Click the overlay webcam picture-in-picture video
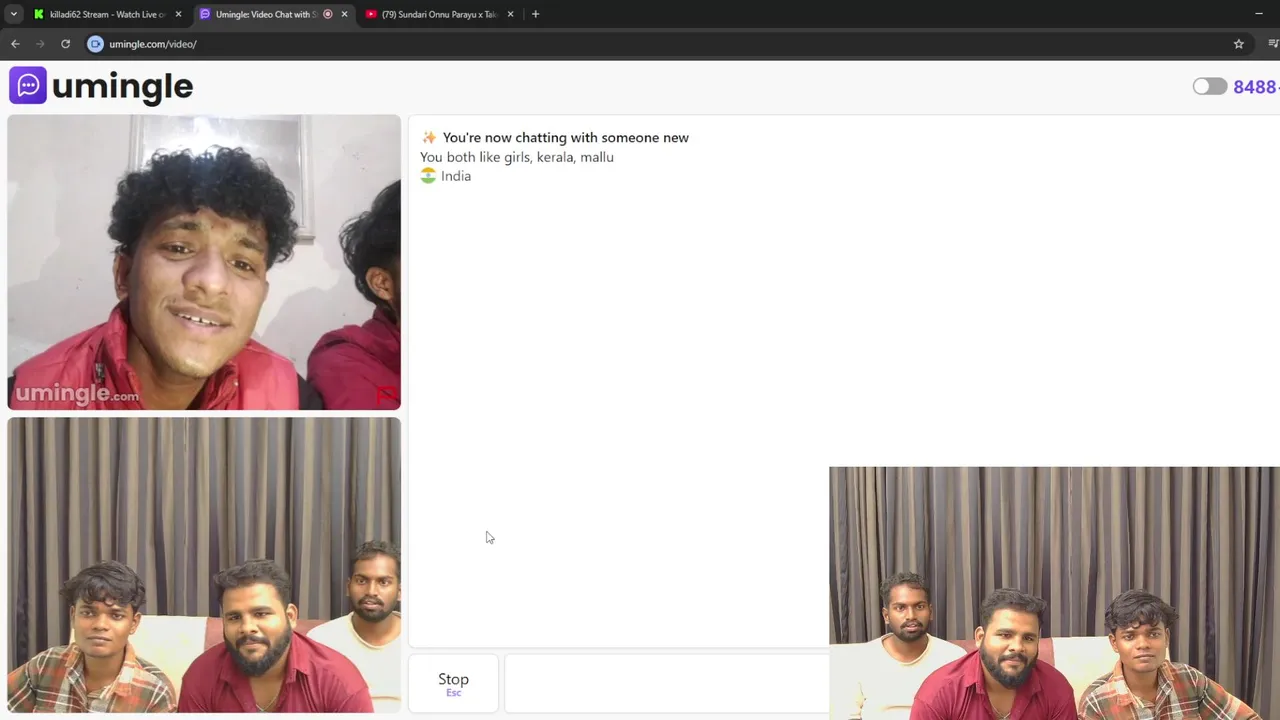1280x720 pixels. (1054, 593)
